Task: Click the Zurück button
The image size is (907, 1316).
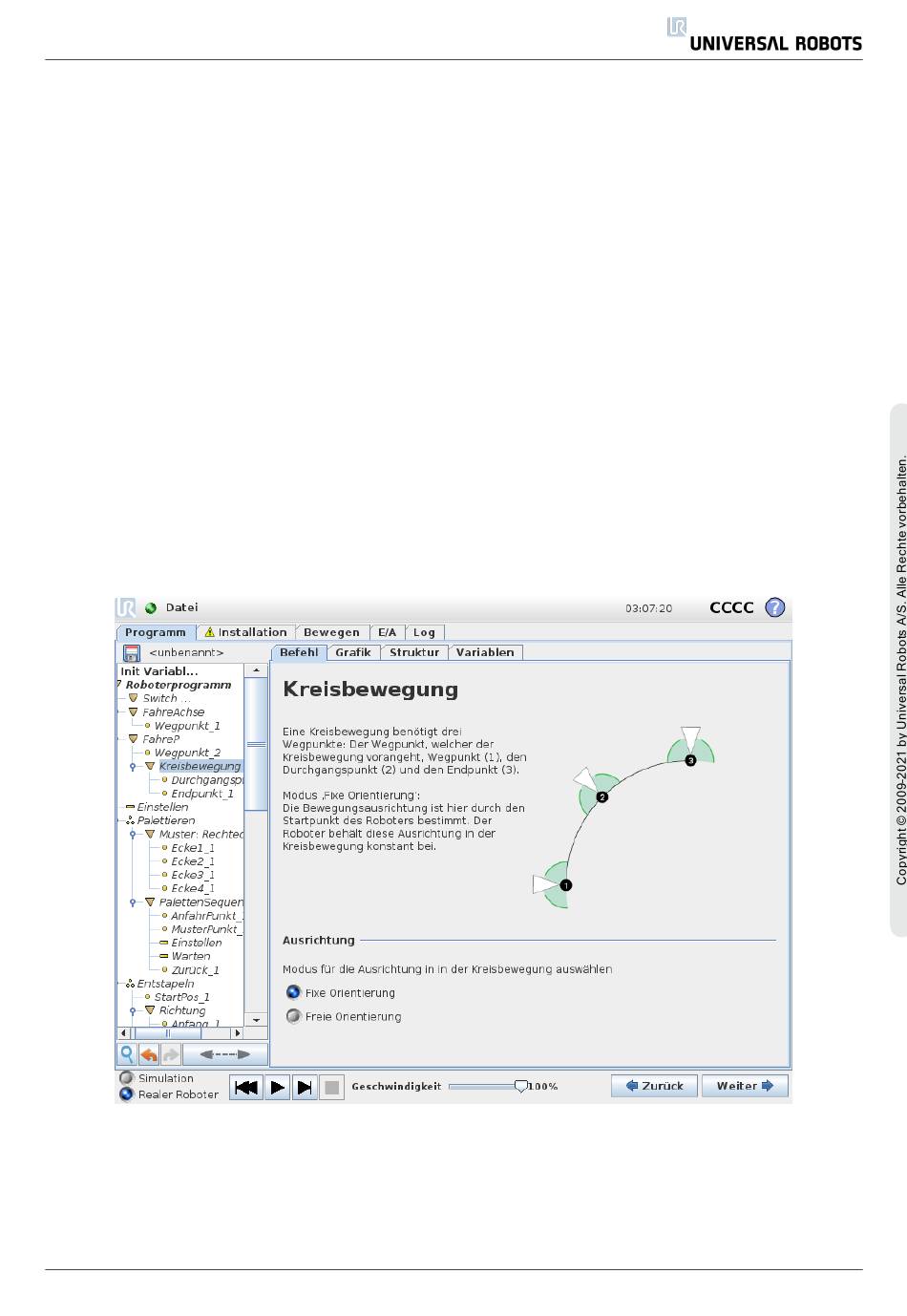Action: [x=654, y=1086]
